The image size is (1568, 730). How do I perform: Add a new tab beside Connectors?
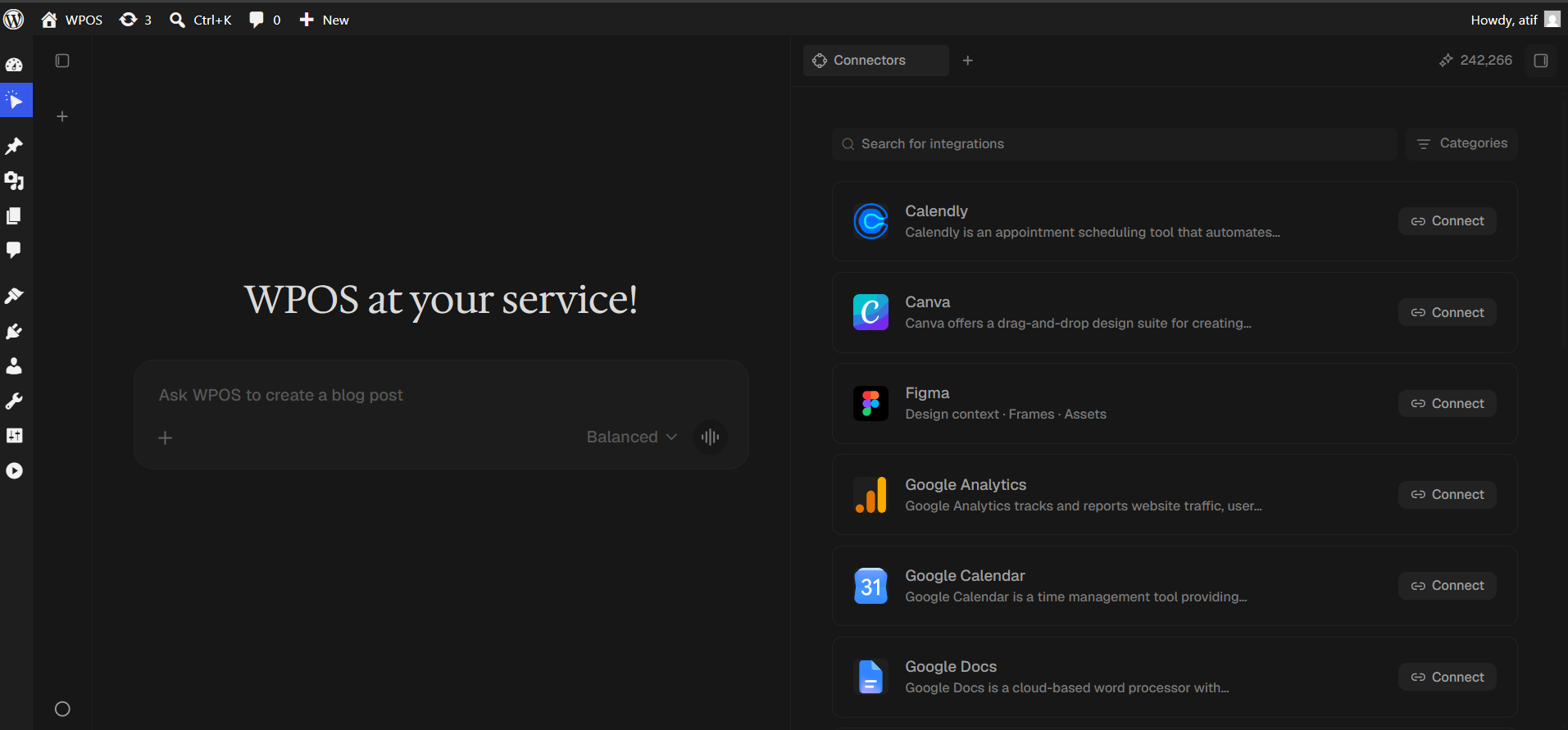(968, 61)
